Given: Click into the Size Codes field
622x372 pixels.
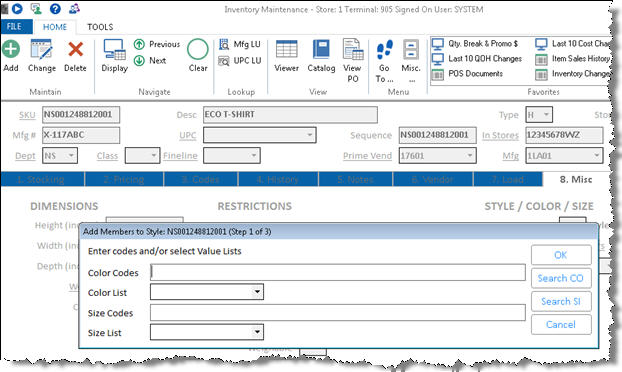Looking at the screenshot, I should pos(338,313).
